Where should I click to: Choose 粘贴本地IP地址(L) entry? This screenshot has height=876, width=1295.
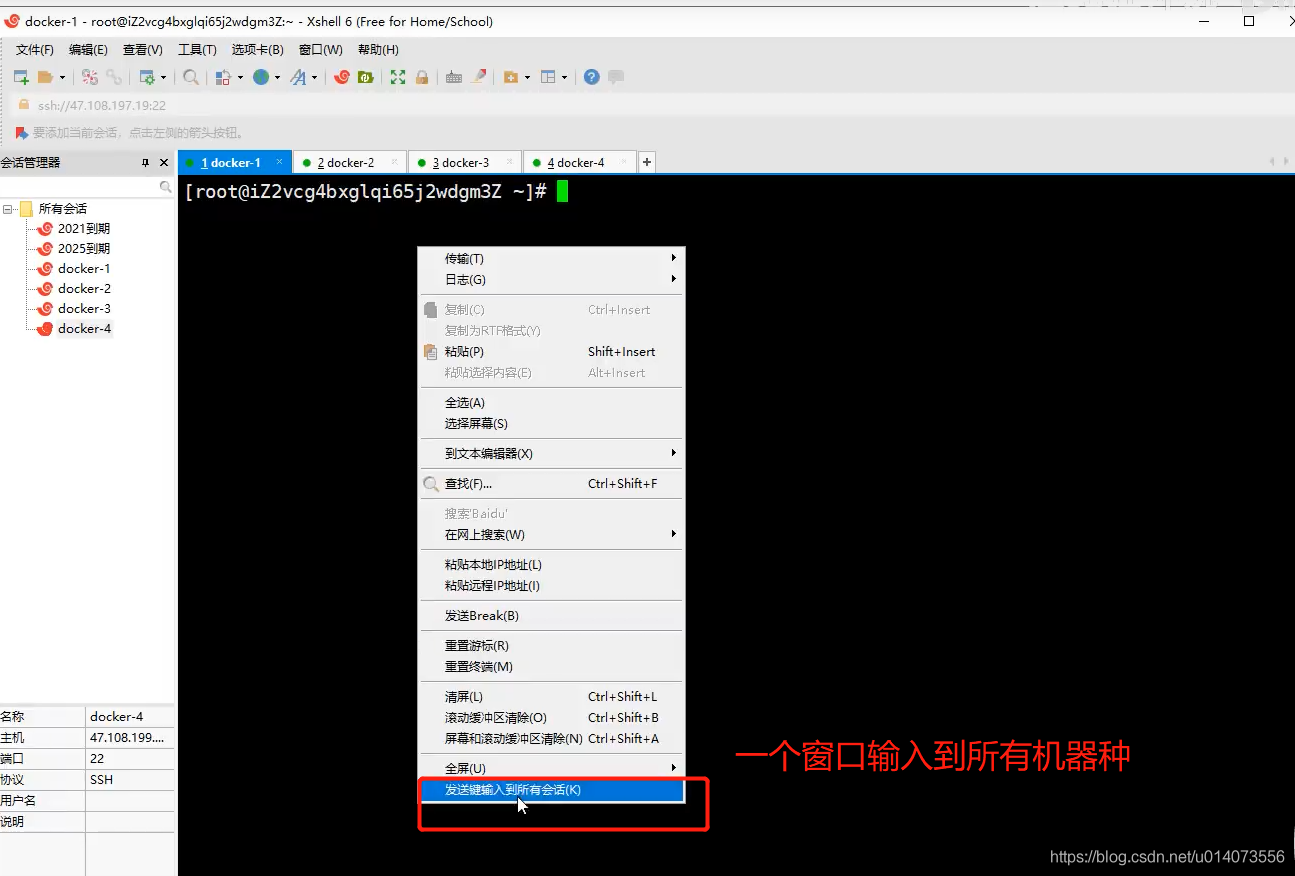(x=551, y=565)
